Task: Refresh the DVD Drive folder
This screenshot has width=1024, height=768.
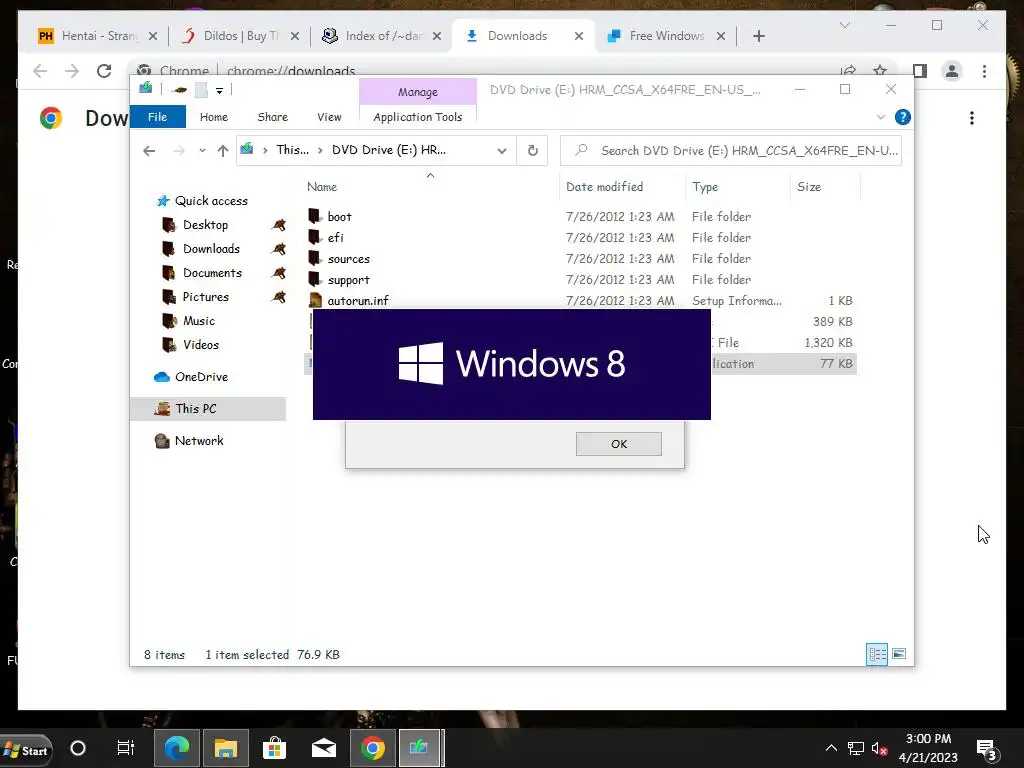Action: pyautogui.click(x=533, y=151)
